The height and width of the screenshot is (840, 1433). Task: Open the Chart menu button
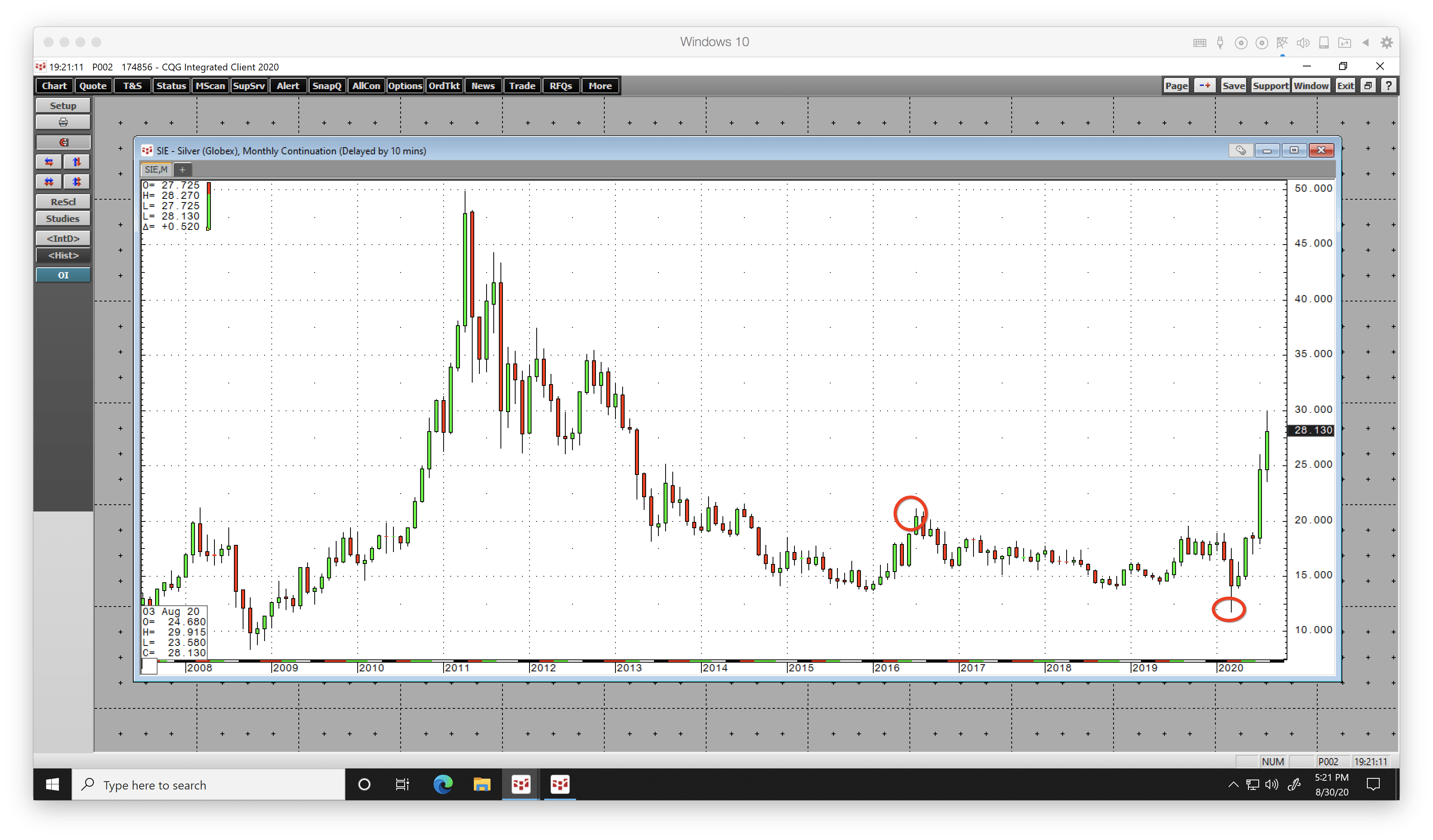54,86
